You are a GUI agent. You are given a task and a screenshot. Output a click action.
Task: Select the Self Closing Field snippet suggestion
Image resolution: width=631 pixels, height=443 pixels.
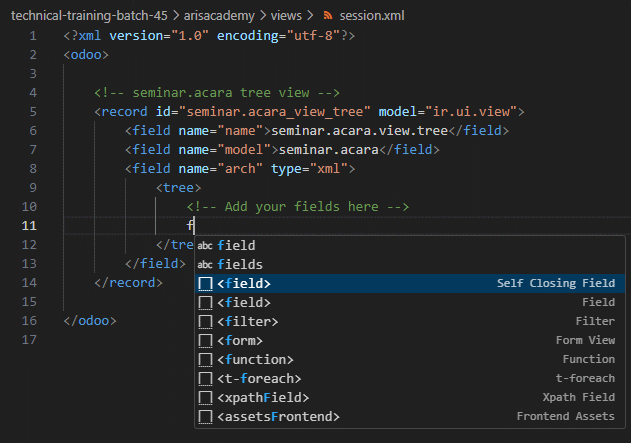(x=410, y=283)
